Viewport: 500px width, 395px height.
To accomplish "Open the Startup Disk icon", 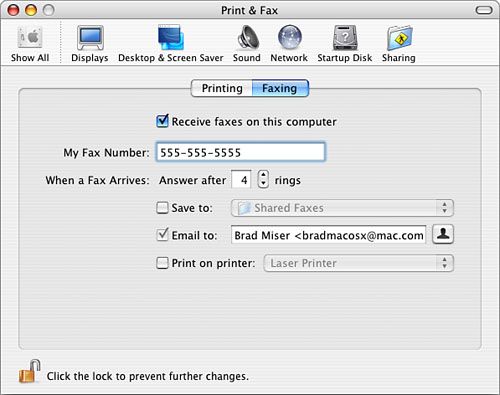I will coord(345,37).
